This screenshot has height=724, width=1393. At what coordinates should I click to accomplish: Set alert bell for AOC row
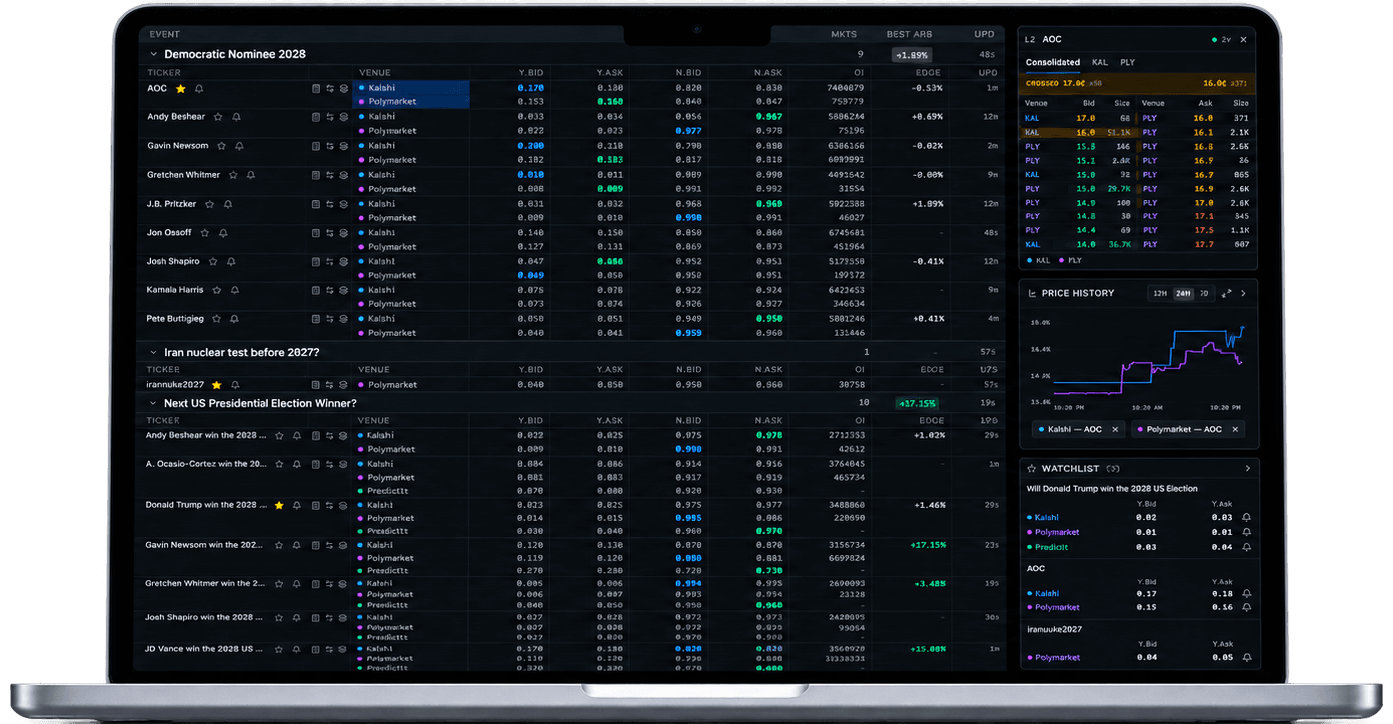(199, 89)
